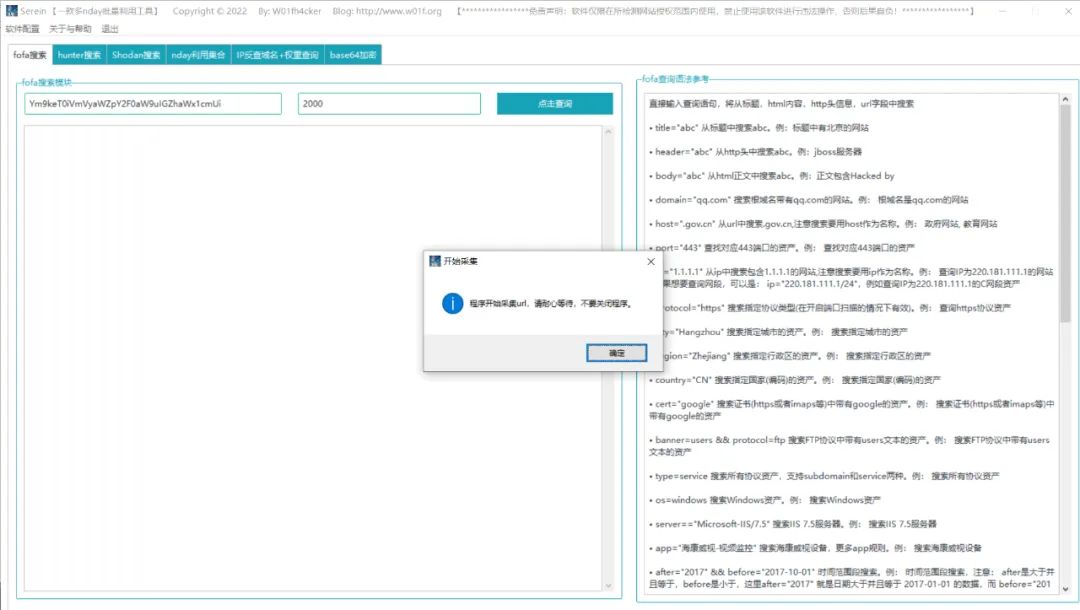
Task: Switch to the hunter搜索 tab
Action: click(79, 55)
